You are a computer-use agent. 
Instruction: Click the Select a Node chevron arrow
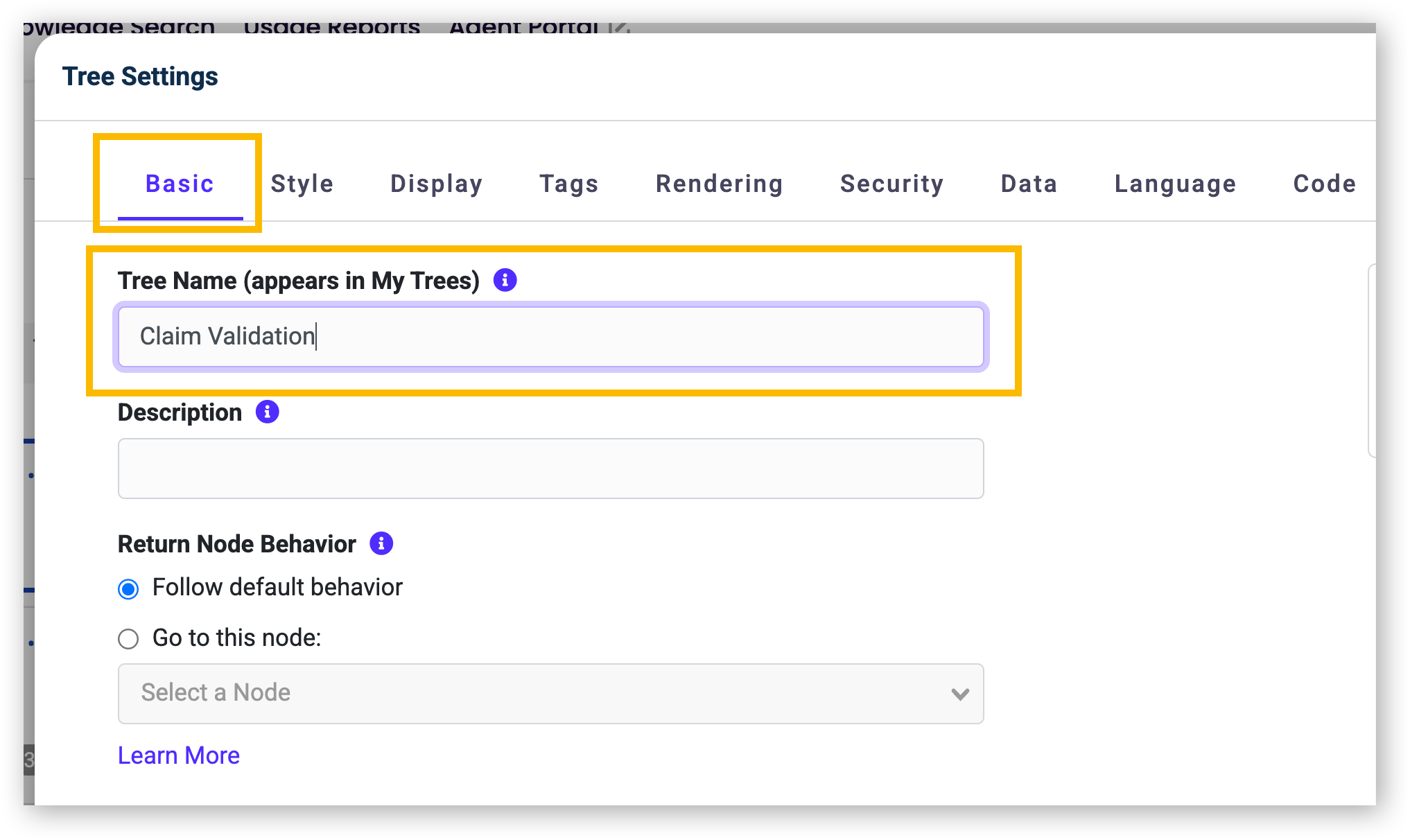point(960,694)
